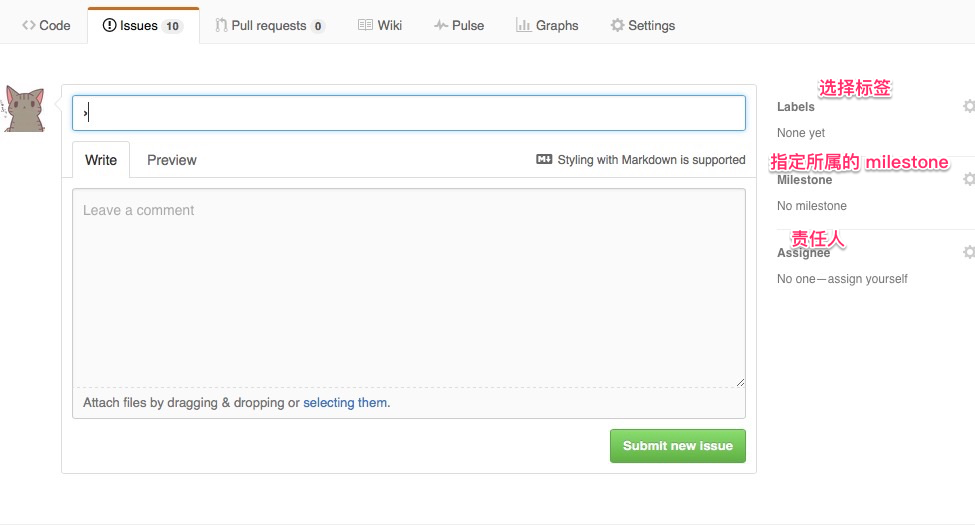The width and height of the screenshot is (975, 527).
Task: Click the Code tab
Action: (x=46, y=25)
